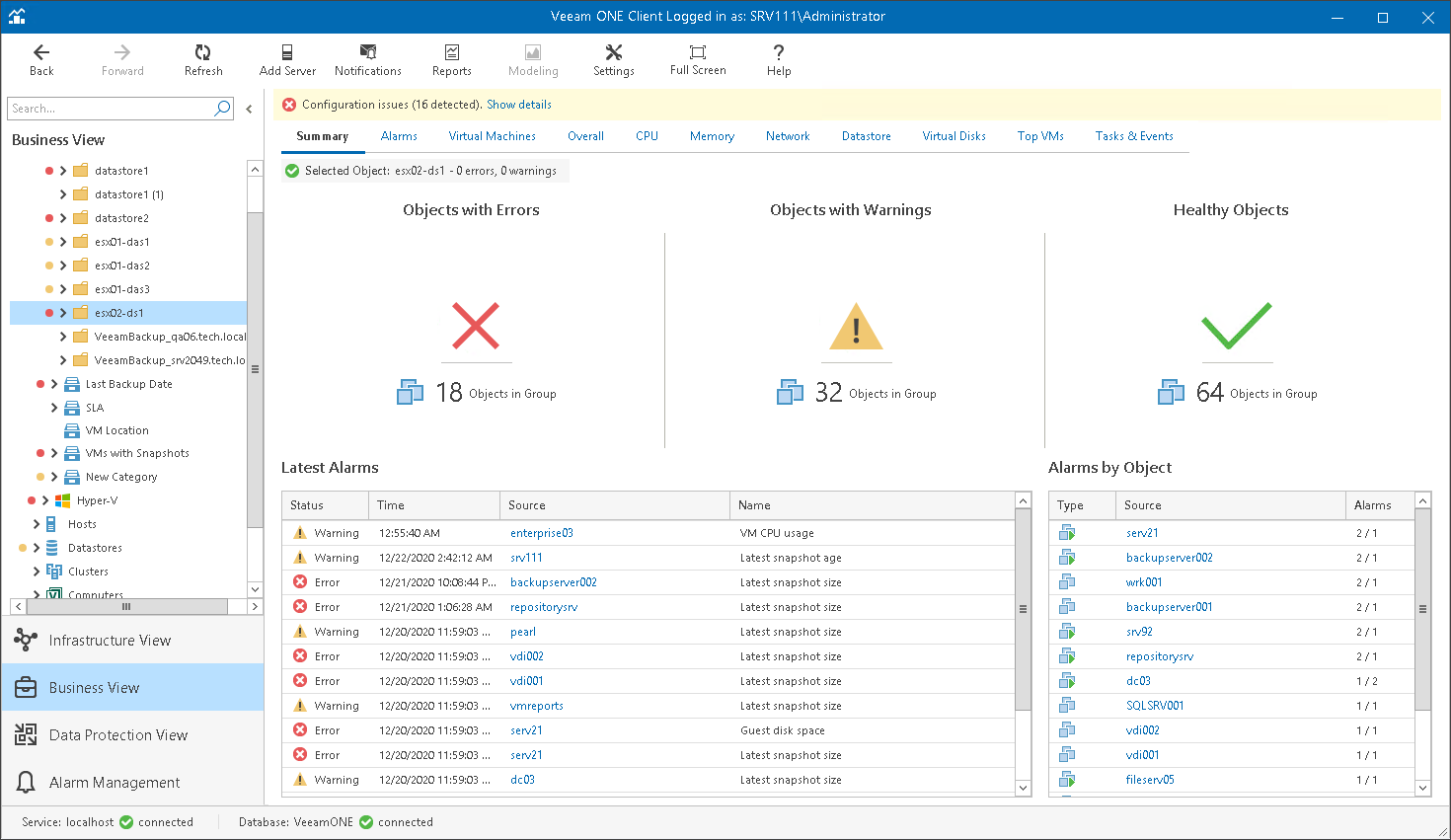The height and width of the screenshot is (840, 1451).
Task: Expand the Last Backup Date category
Action: [54, 384]
